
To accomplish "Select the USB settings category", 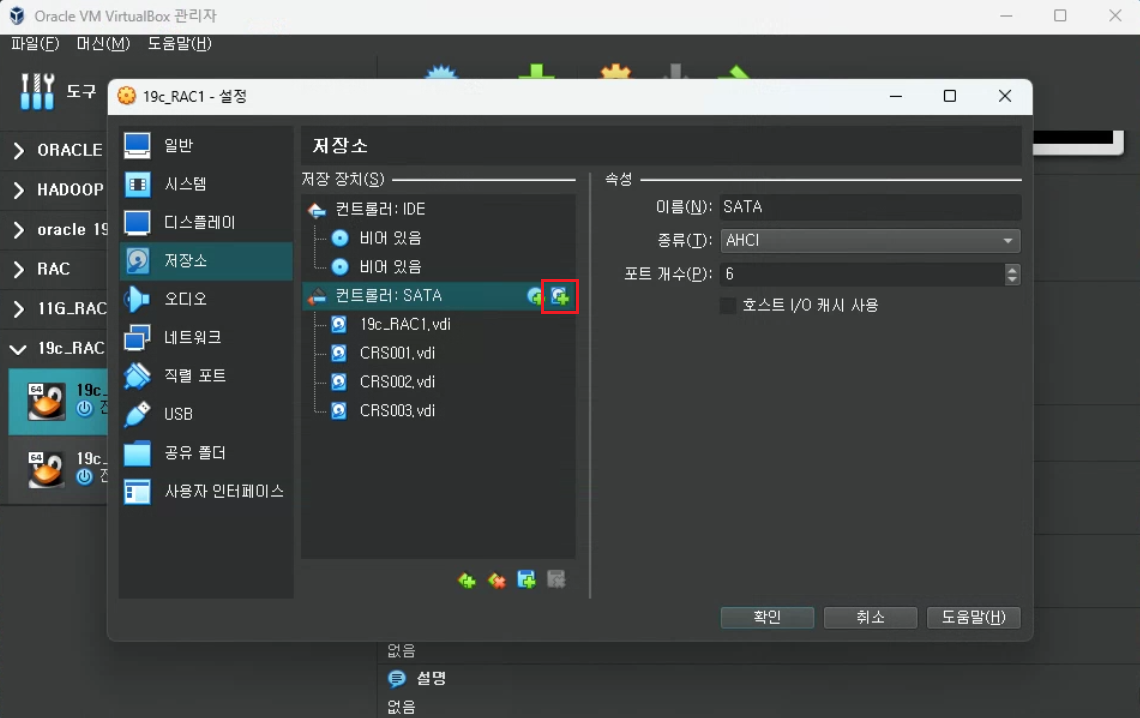I will click(206, 414).
